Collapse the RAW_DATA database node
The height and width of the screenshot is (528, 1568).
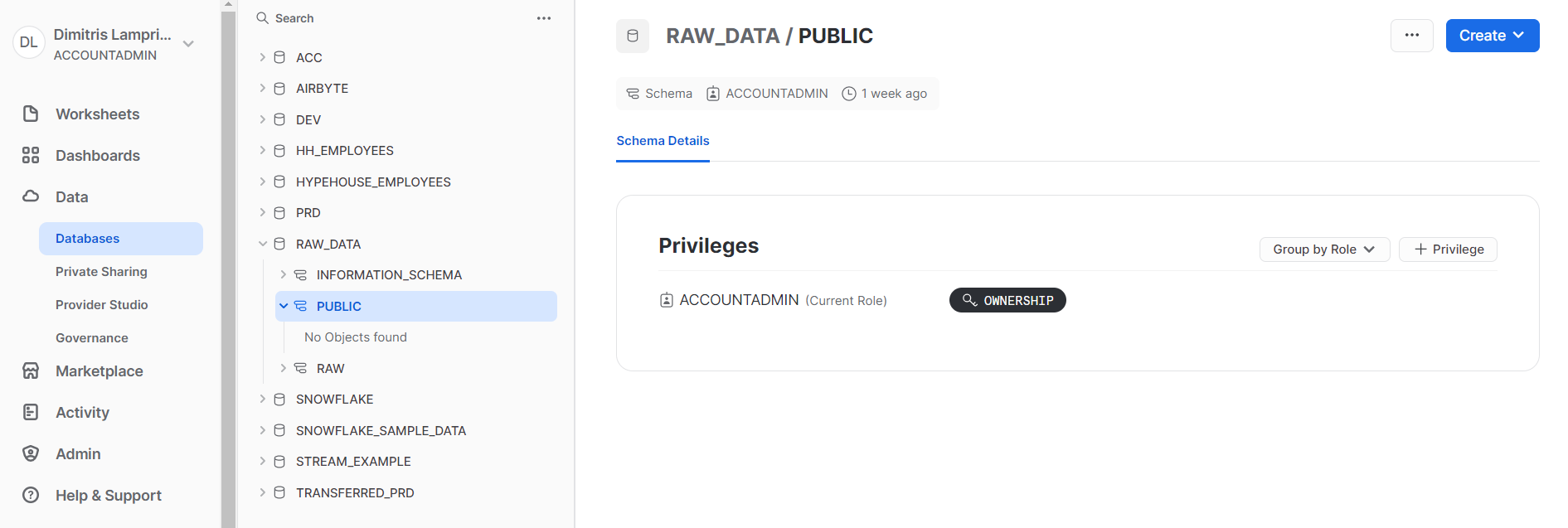tap(263, 245)
